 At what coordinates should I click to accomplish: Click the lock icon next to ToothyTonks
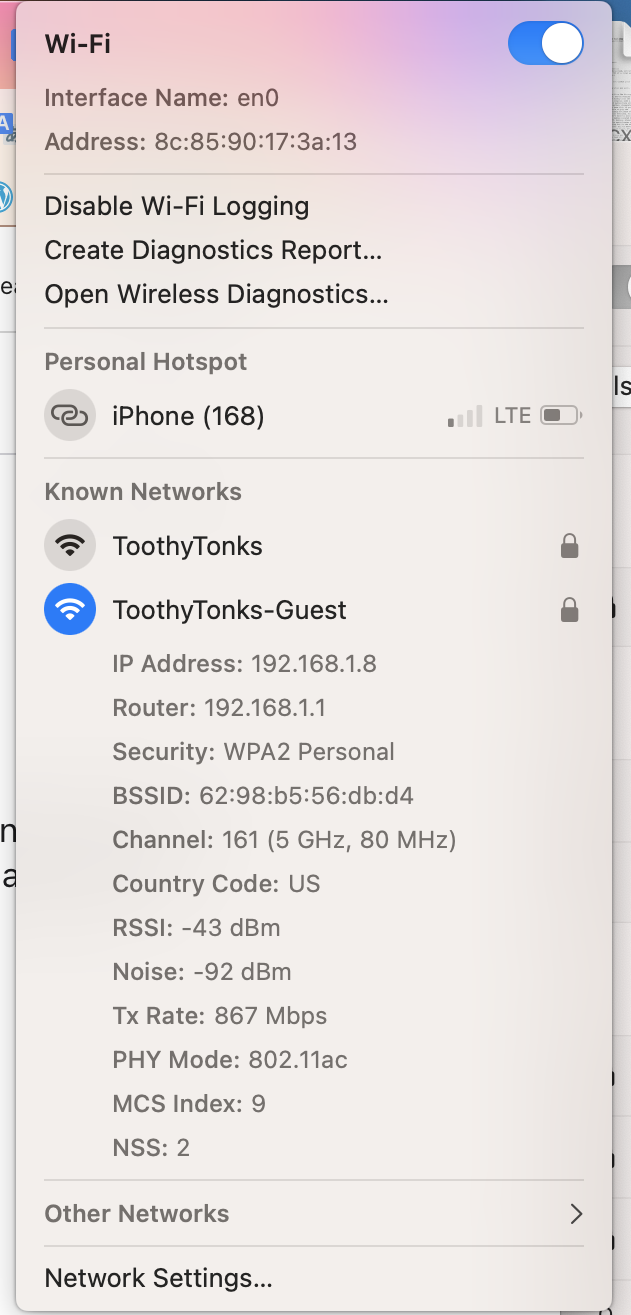[569, 546]
